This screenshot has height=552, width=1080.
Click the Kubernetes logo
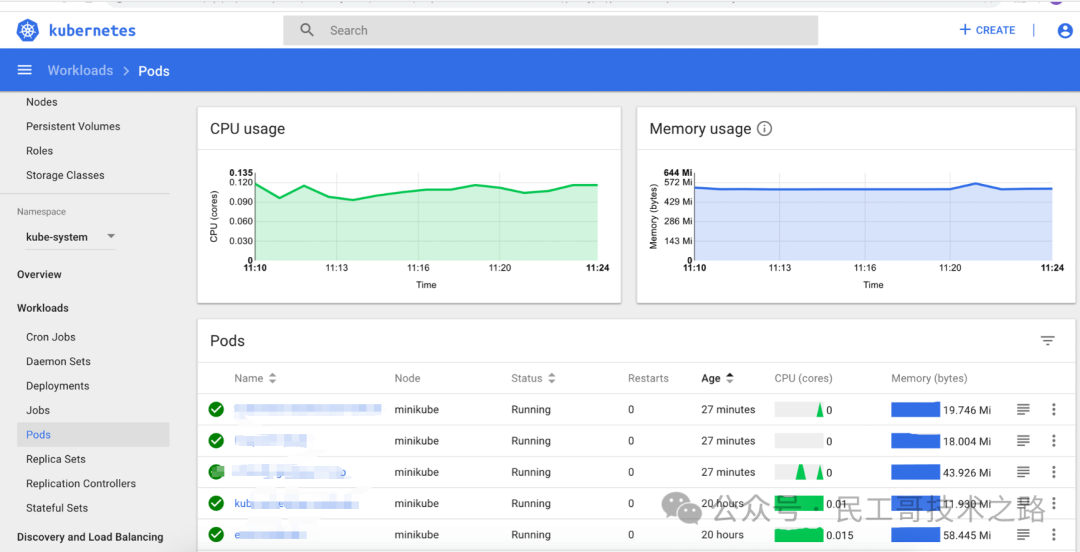(x=29, y=30)
